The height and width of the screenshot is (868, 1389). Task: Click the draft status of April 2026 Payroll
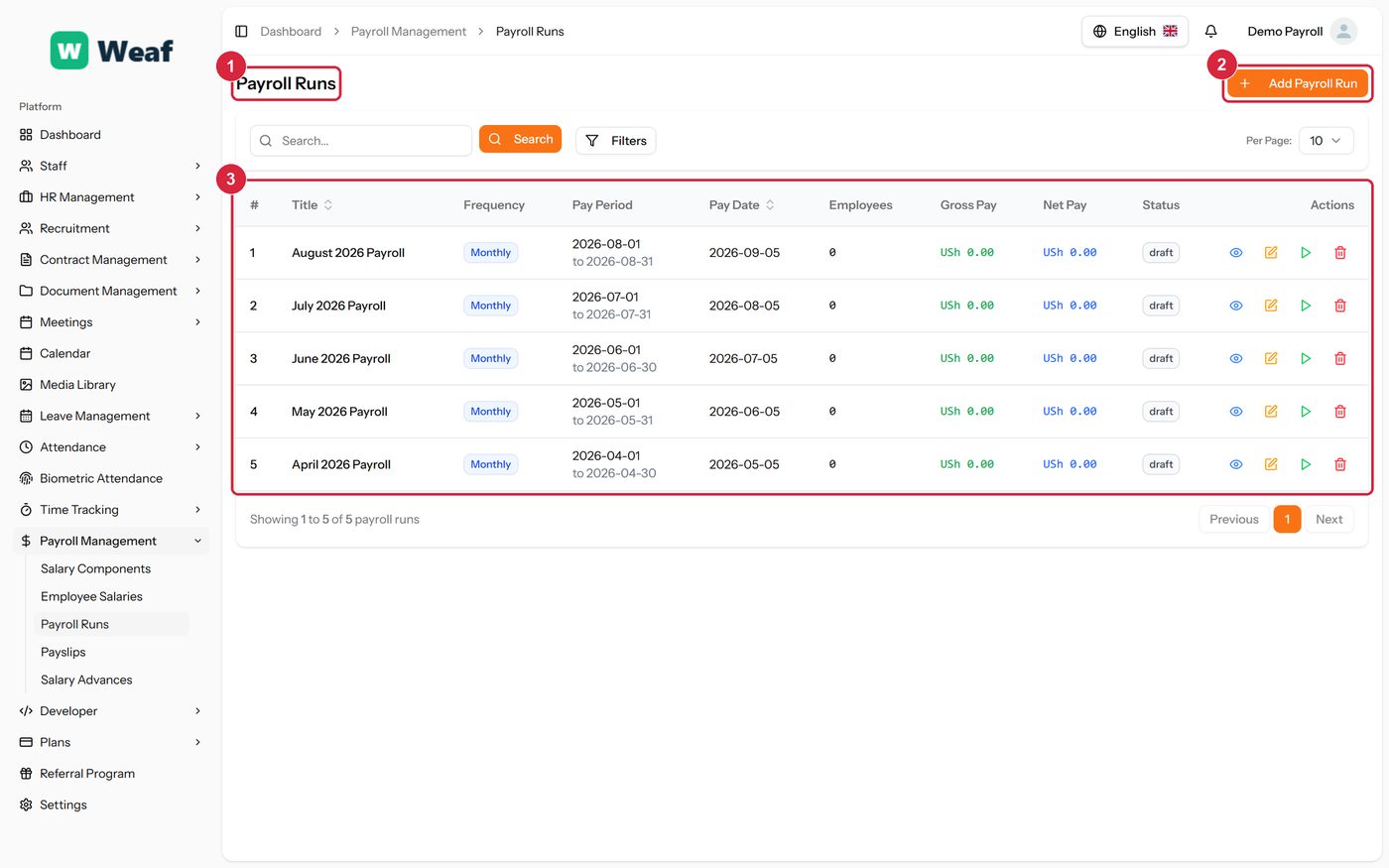[x=1161, y=464]
